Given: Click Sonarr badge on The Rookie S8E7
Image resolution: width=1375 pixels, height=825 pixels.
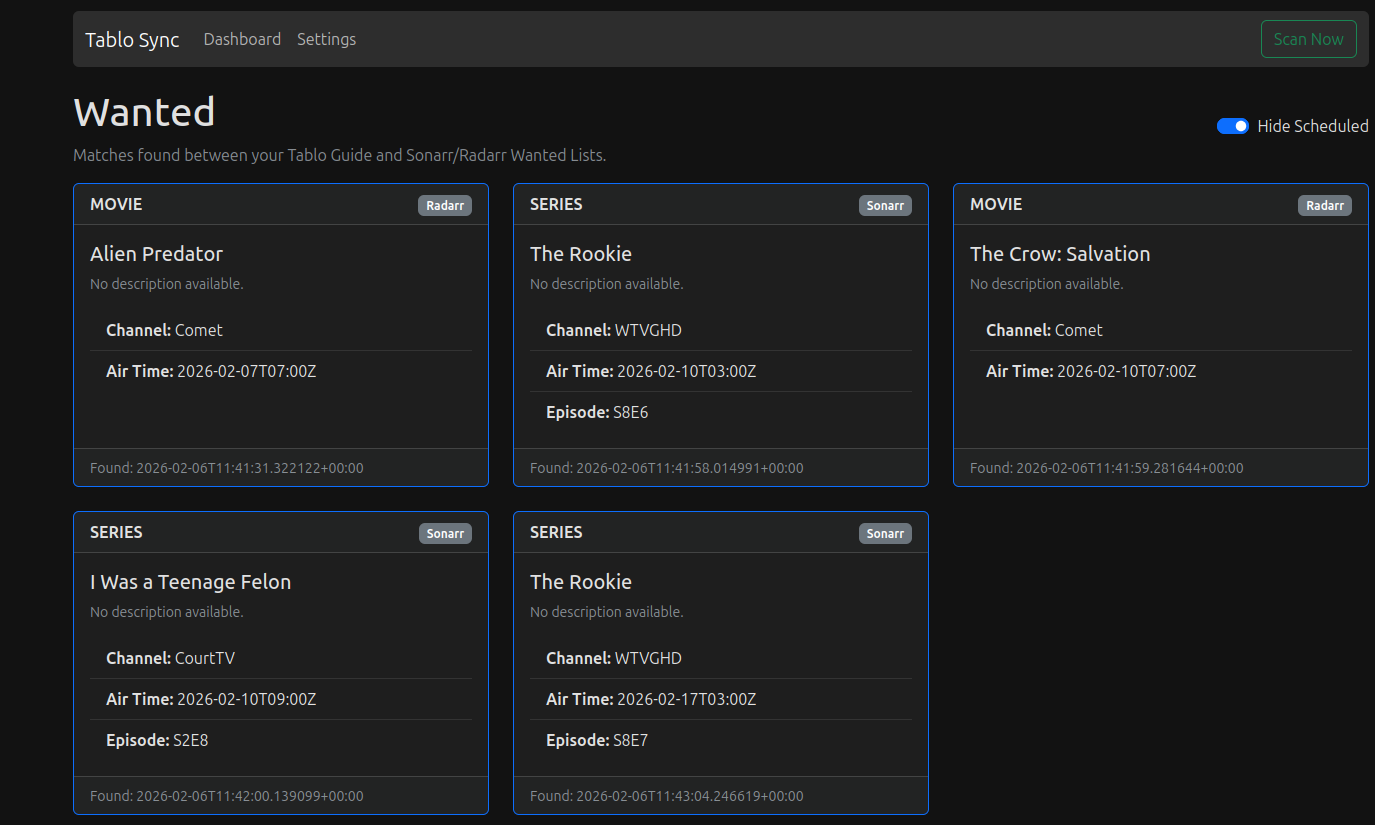Looking at the screenshot, I should coord(885,533).
